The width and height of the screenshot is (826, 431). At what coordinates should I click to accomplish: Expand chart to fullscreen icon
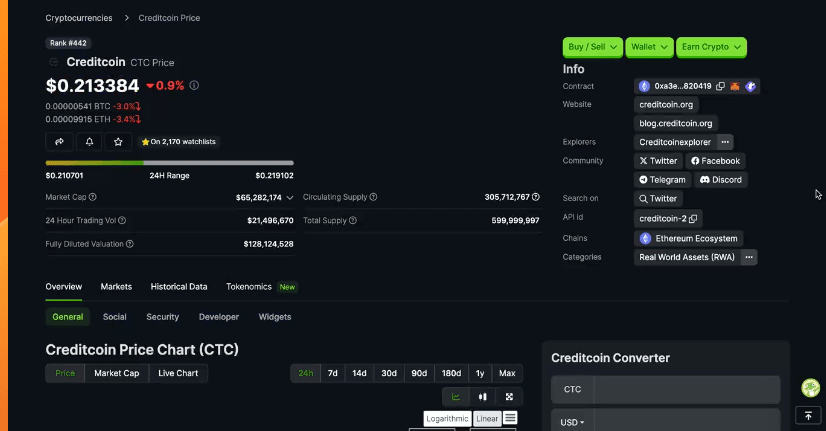(x=509, y=397)
